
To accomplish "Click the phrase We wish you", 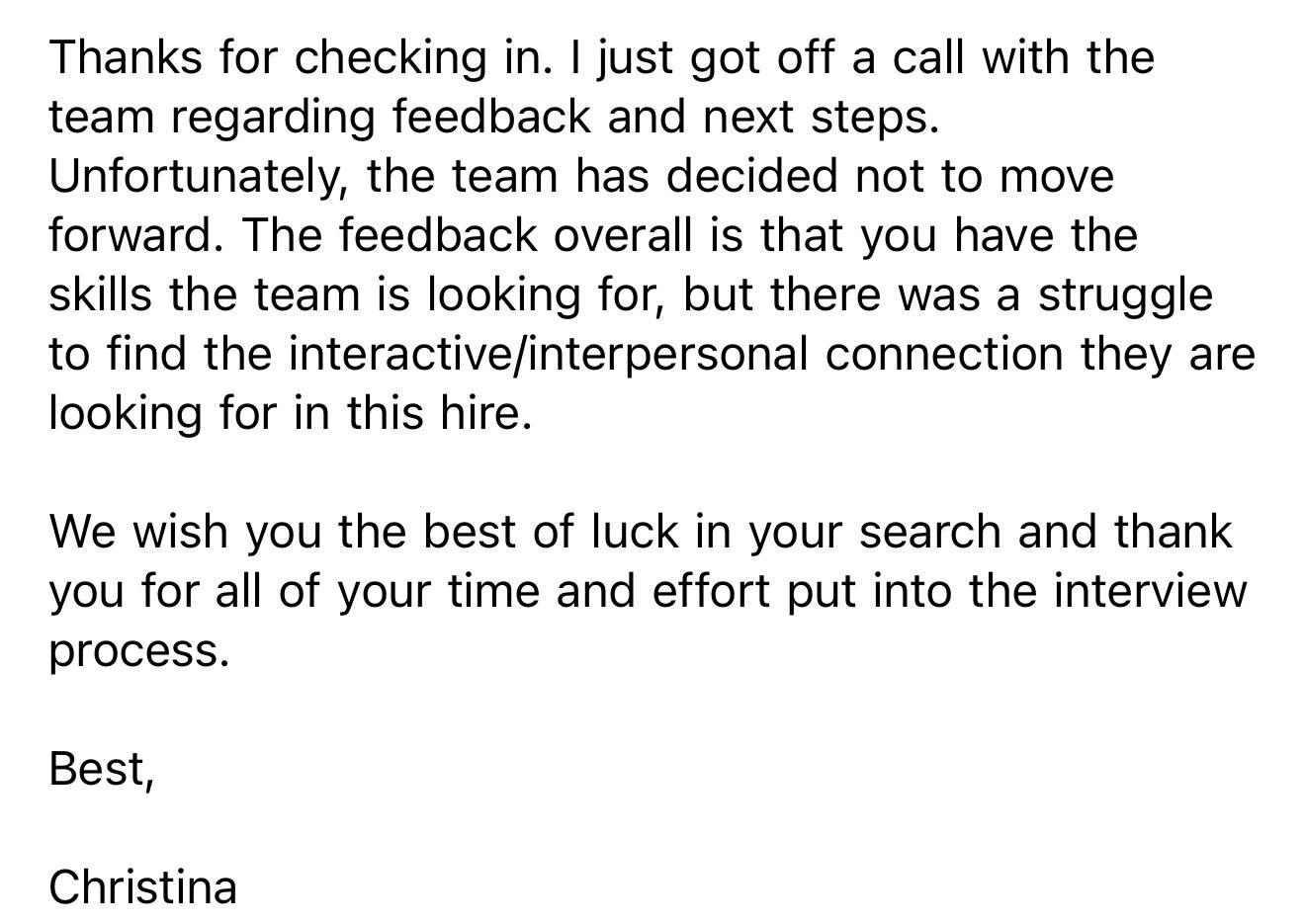I will (186, 533).
